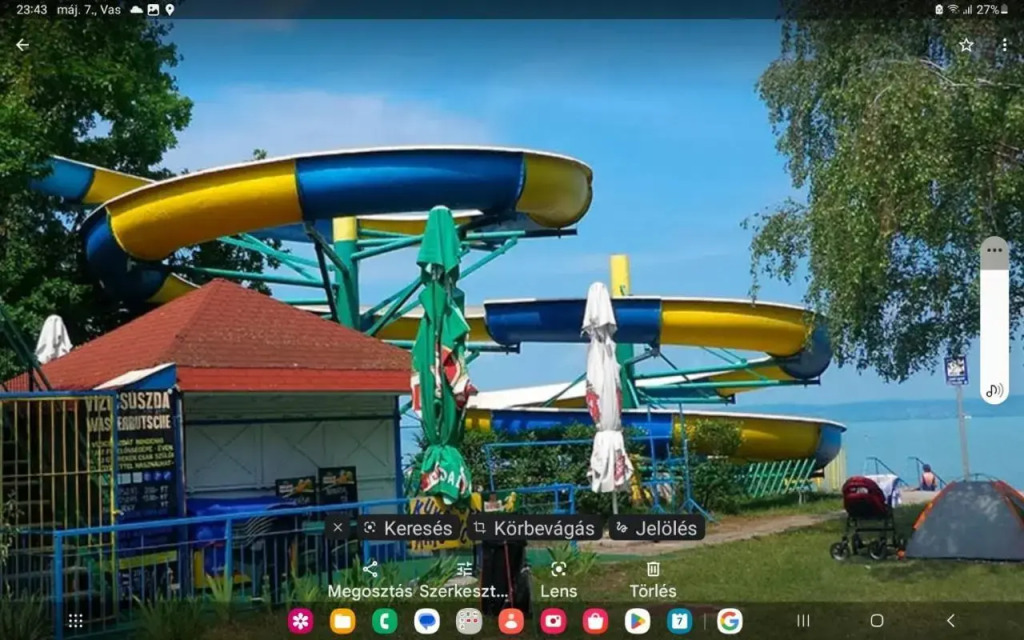Share the photo via Megosztás

(x=370, y=579)
